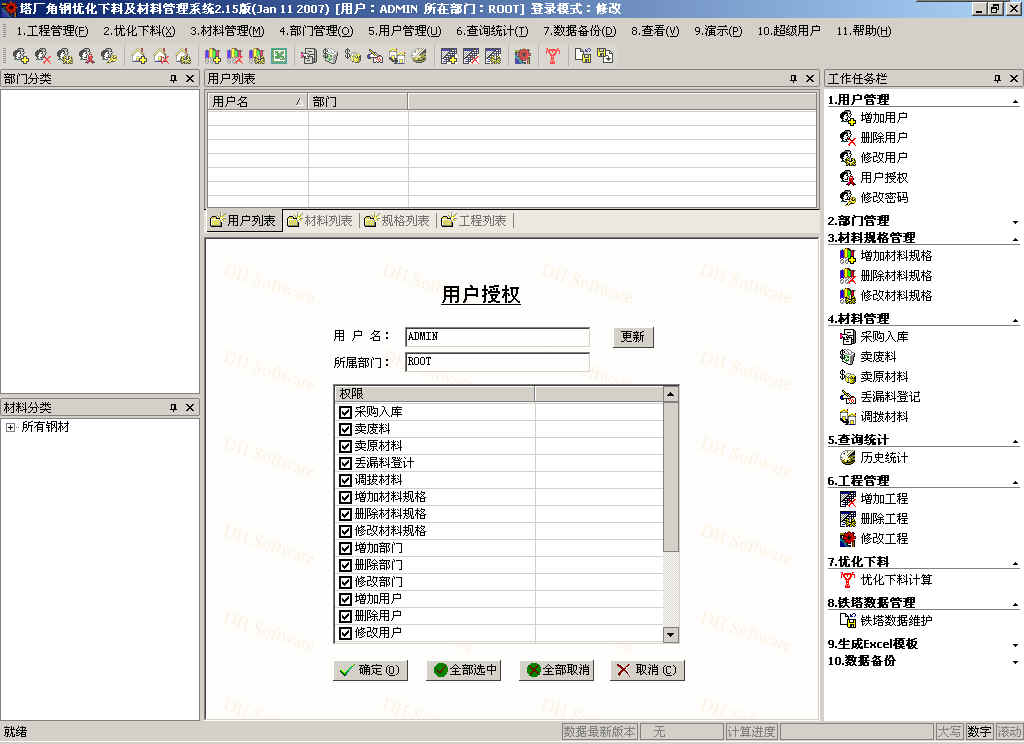Open the 5.用户管理 menu
The image size is (1024, 744).
click(404, 31)
